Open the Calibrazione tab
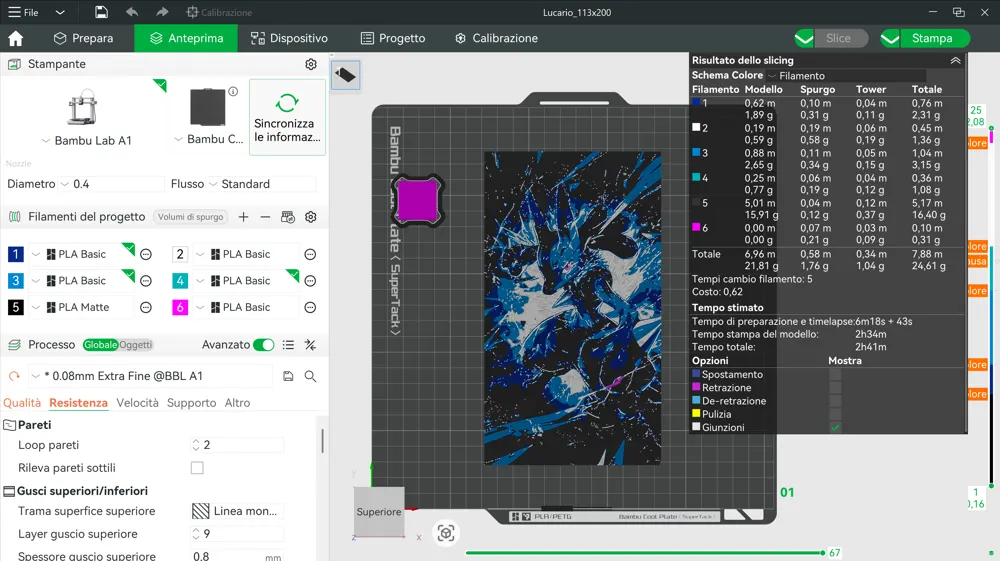 (496, 38)
